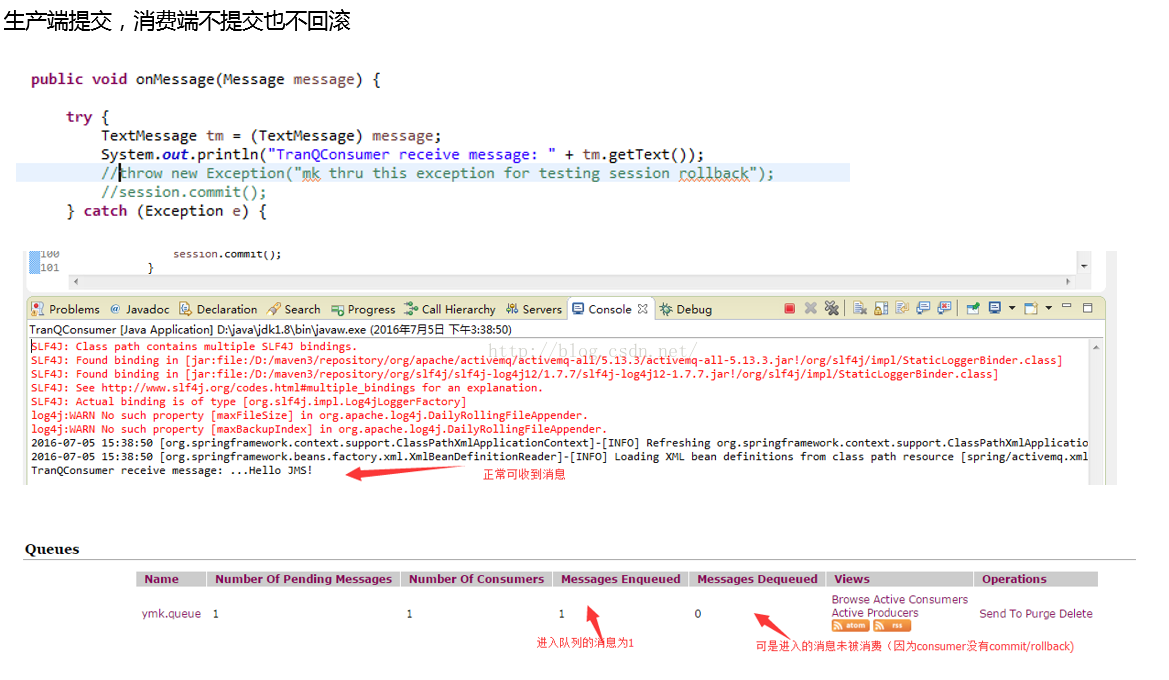Click the commented throw new Exception line

pos(438,174)
